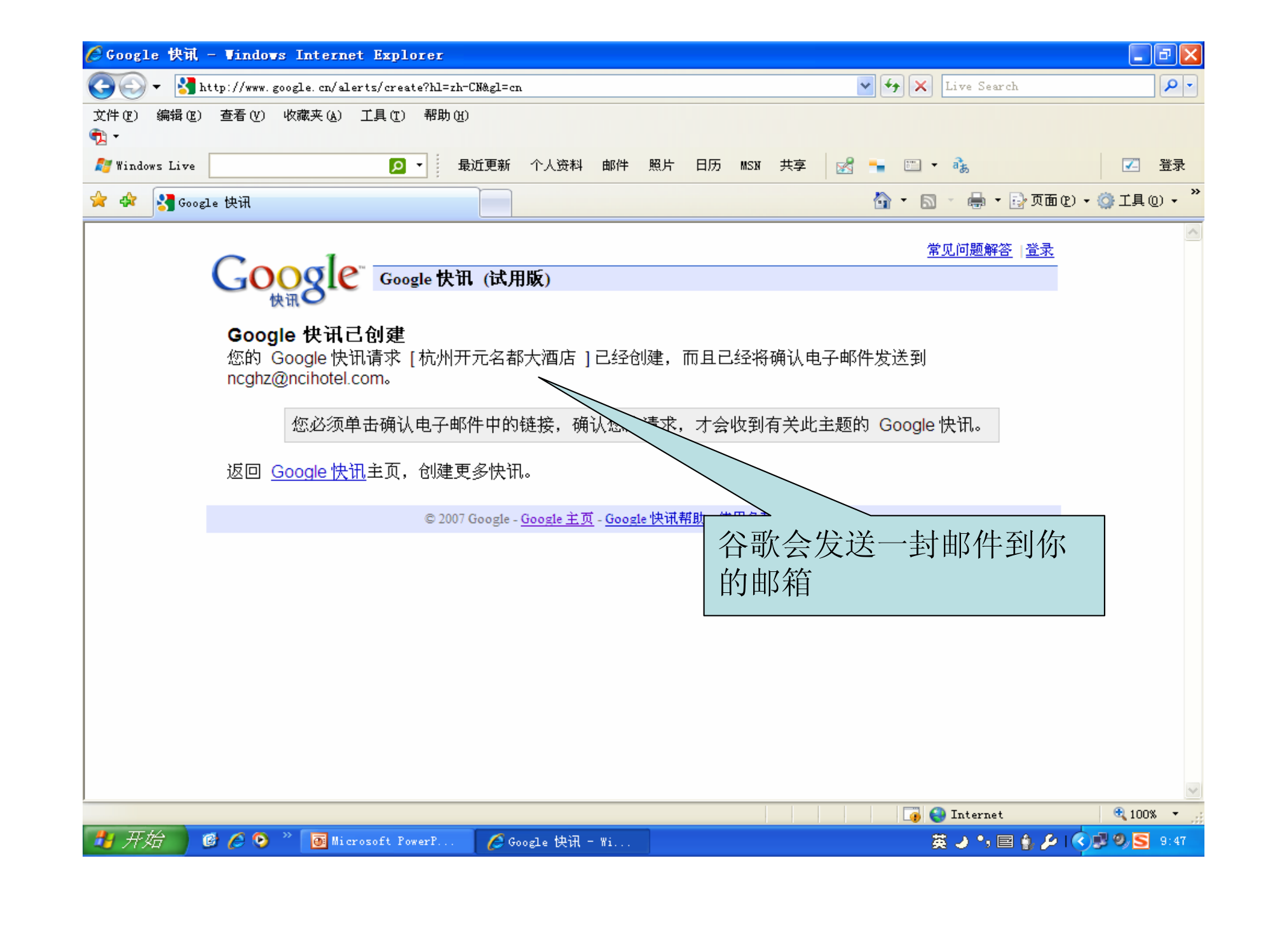Click the Internet Explorer quick launch icon

(236, 841)
